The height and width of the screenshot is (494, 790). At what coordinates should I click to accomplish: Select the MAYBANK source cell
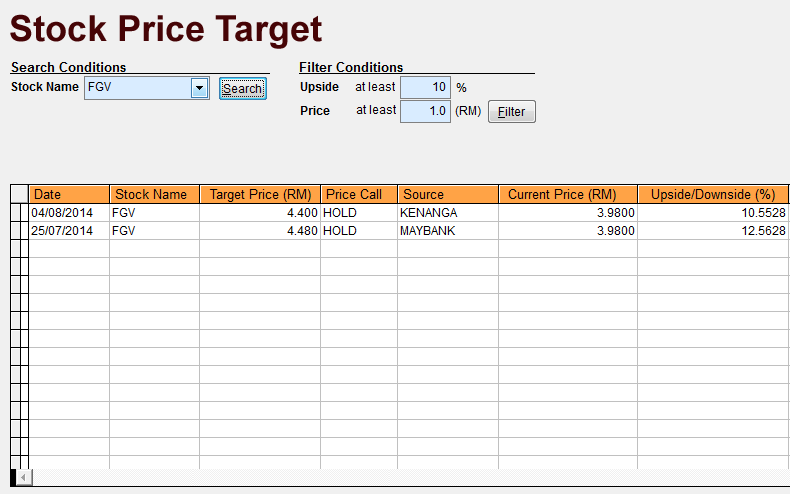pos(448,231)
